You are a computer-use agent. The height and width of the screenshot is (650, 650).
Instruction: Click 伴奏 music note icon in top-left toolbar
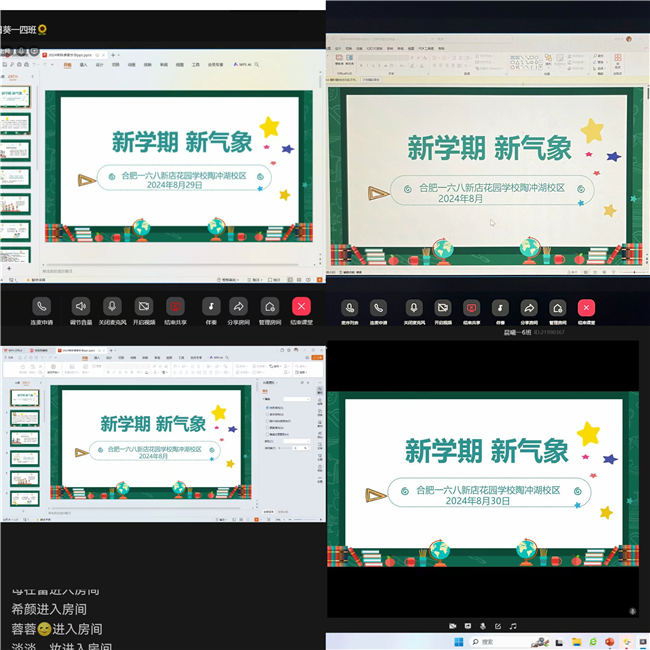click(211, 306)
